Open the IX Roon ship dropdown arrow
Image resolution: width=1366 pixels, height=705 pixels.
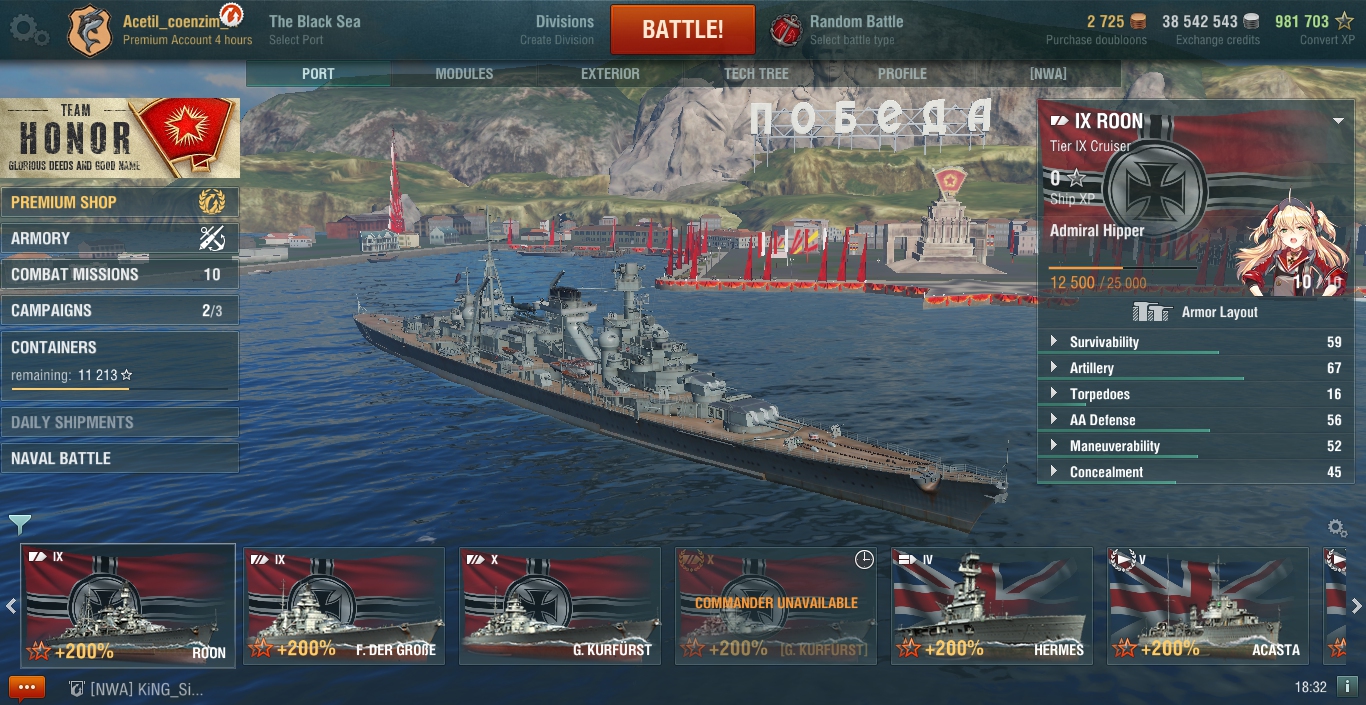pos(1339,121)
